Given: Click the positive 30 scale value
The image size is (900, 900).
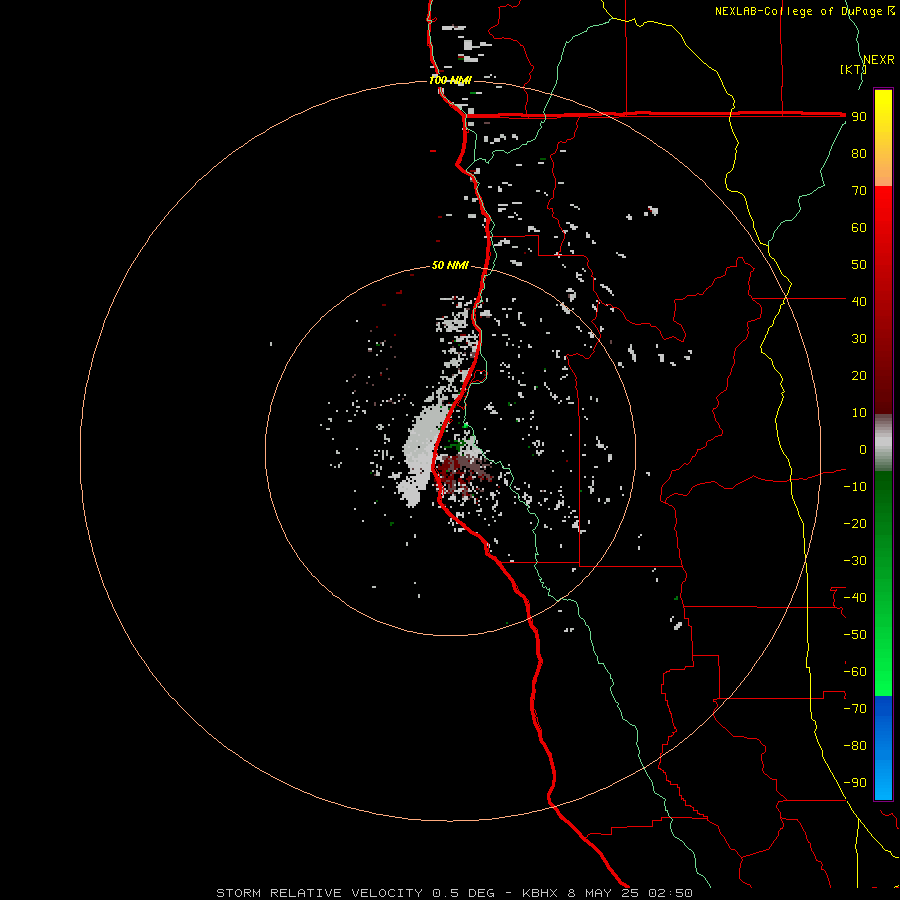Looking at the screenshot, I should [x=859, y=339].
